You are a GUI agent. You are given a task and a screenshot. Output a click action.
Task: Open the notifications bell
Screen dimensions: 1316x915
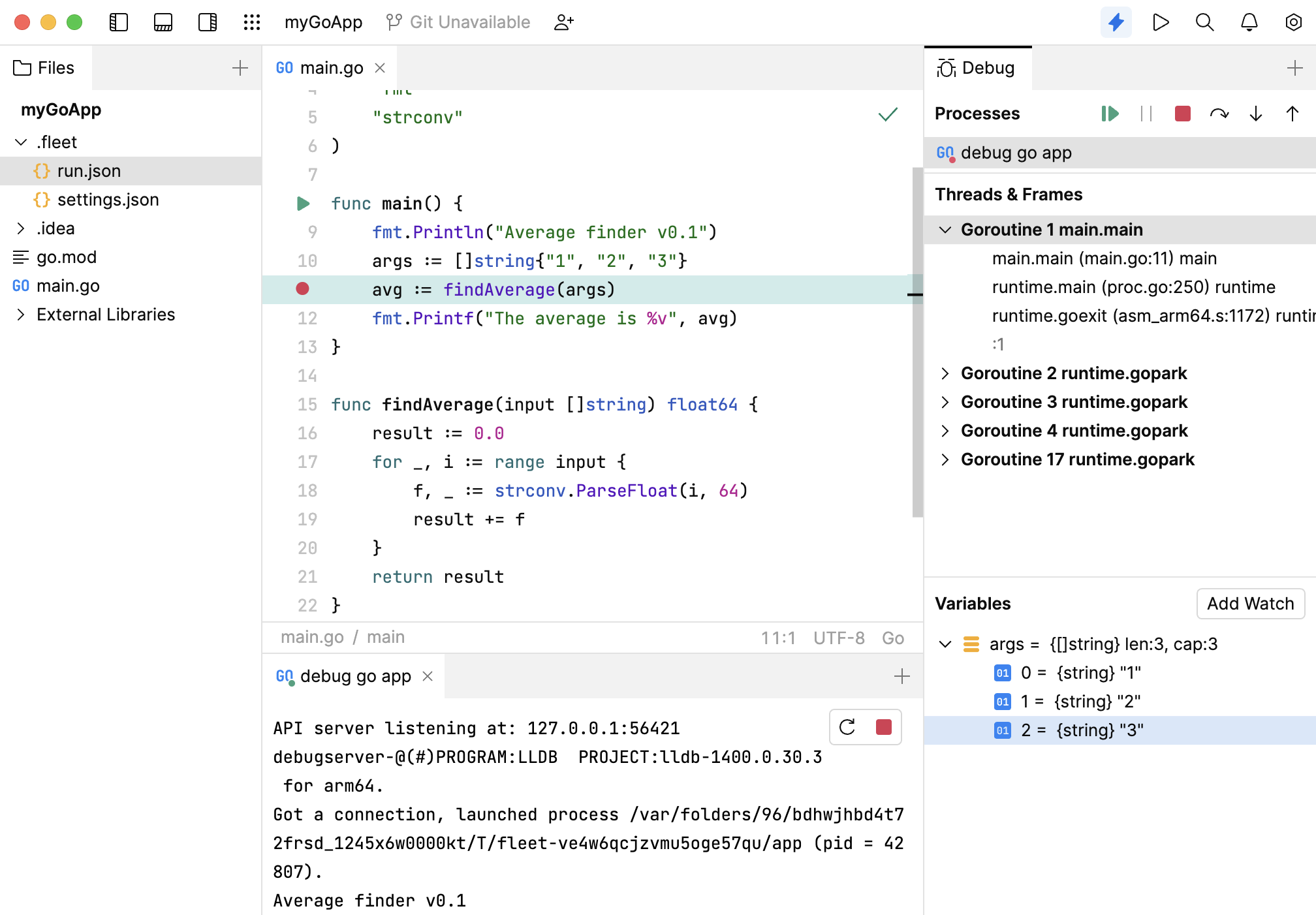(x=1249, y=22)
